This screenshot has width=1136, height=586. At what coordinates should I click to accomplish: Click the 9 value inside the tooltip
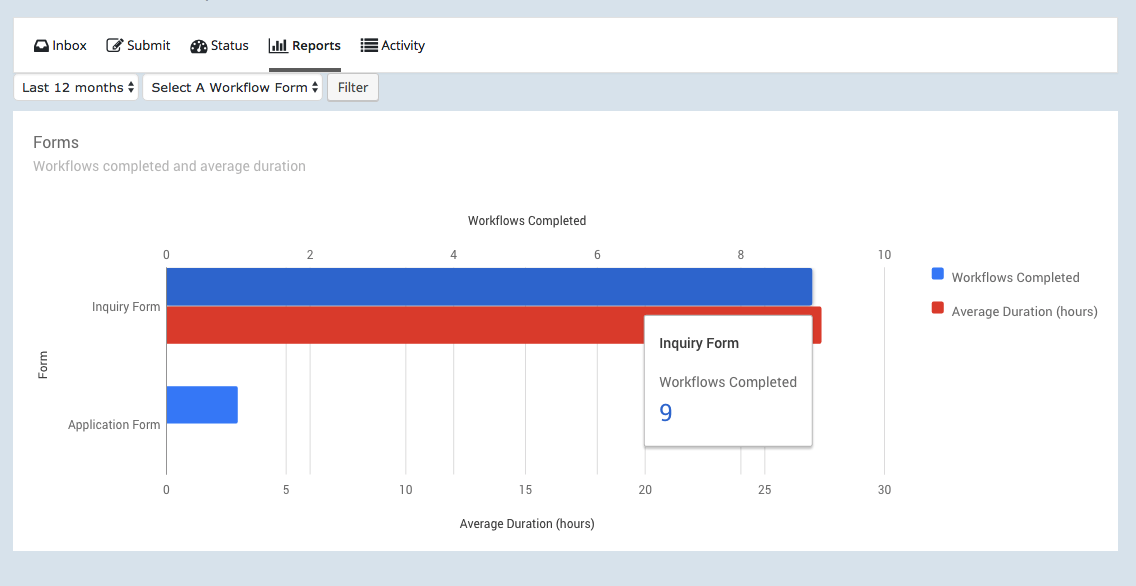(x=665, y=411)
